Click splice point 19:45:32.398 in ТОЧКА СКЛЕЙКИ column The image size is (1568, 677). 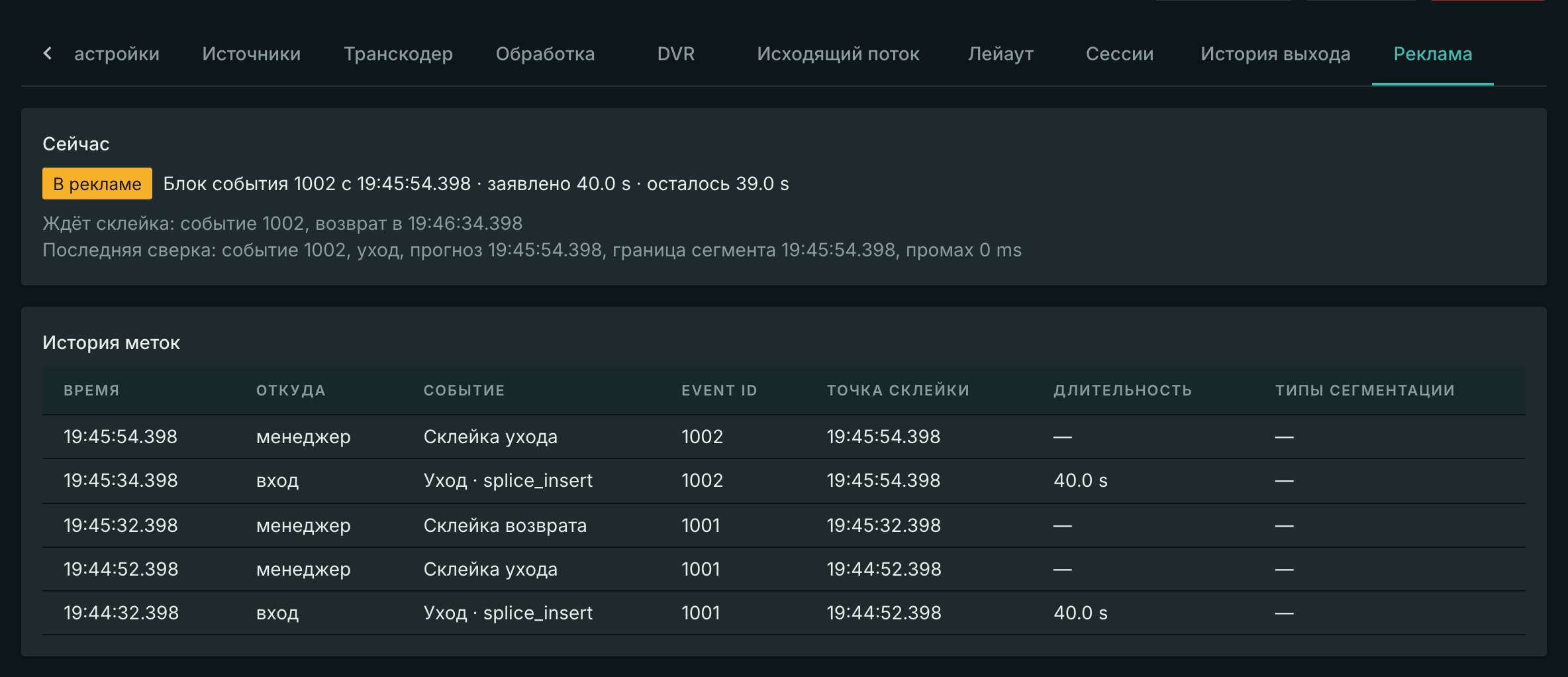[883, 525]
